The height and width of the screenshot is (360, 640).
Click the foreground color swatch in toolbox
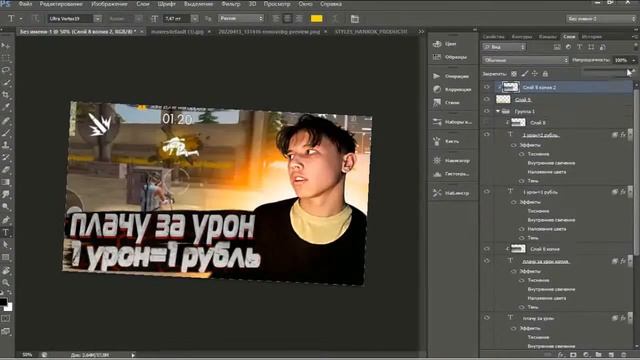pos(3,302)
